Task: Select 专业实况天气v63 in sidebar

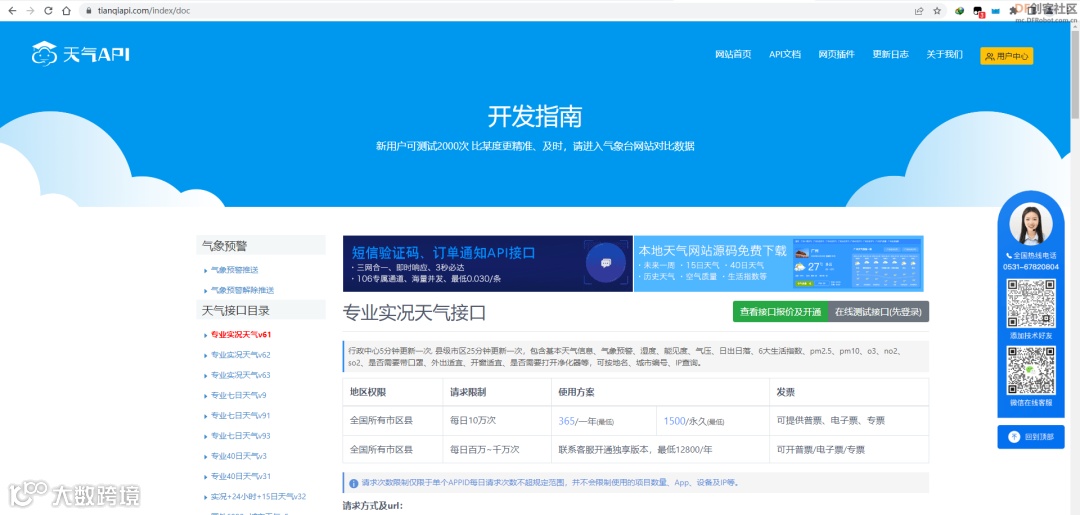Action: pyautogui.click(x=240, y=375)
